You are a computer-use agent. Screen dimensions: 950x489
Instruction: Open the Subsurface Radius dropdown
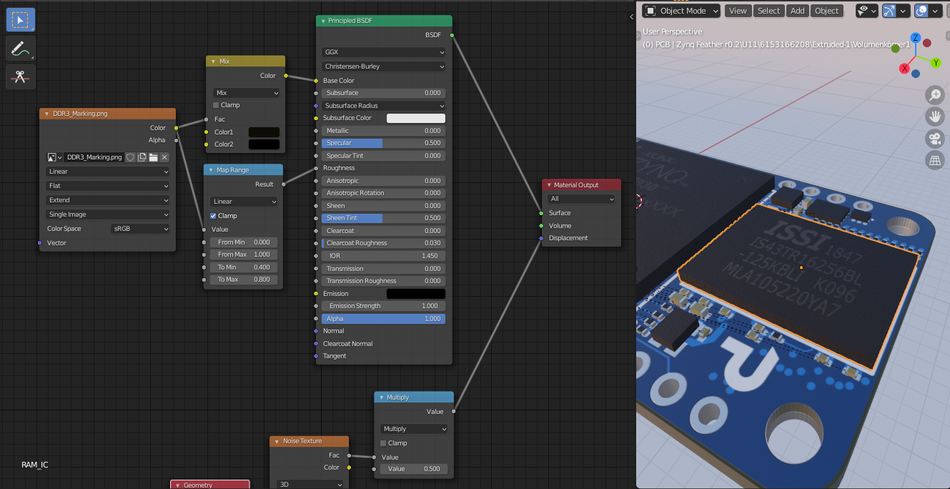(x=384, y=105)
